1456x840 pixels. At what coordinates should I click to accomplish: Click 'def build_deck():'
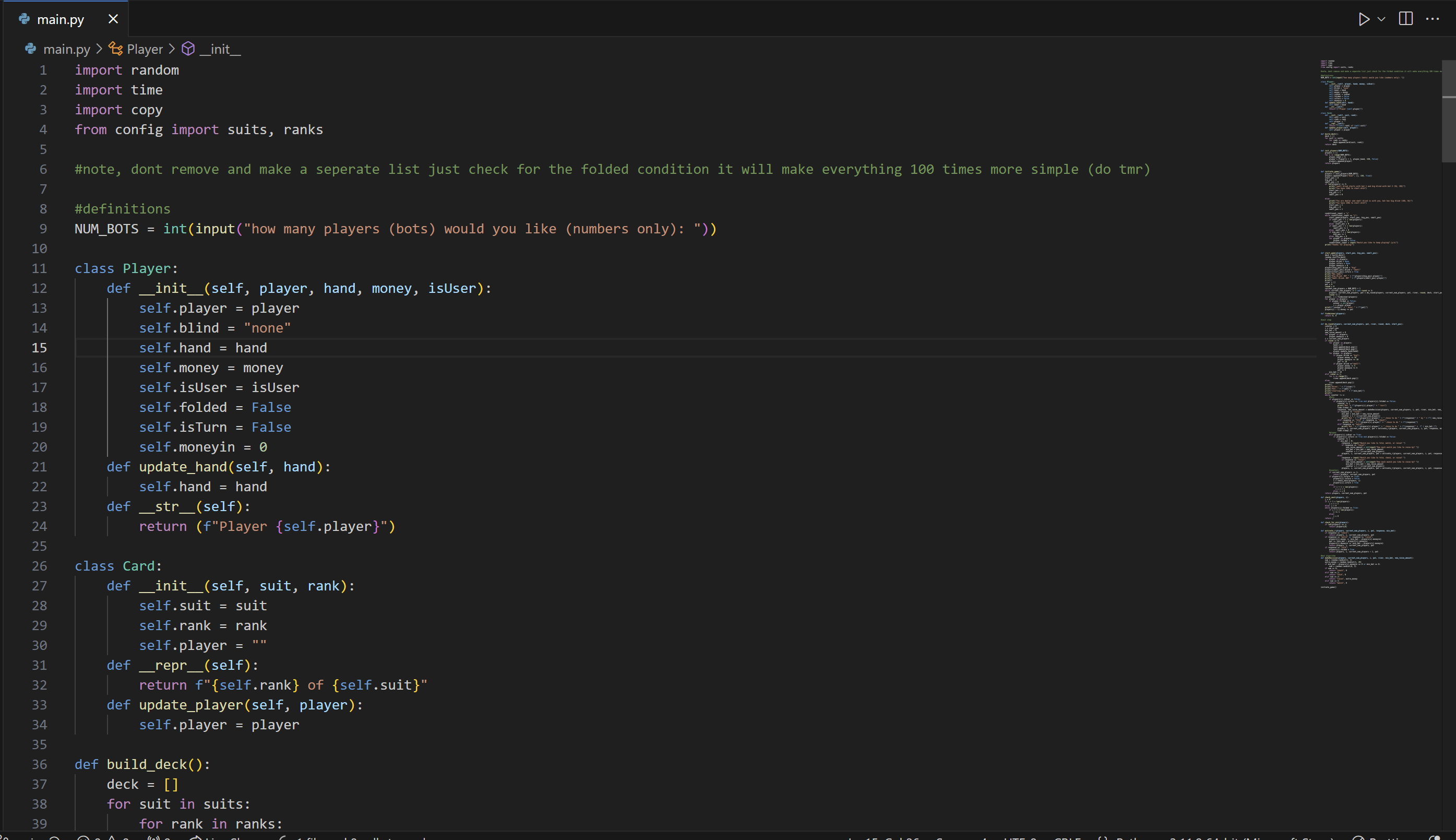tap(143, 764)
